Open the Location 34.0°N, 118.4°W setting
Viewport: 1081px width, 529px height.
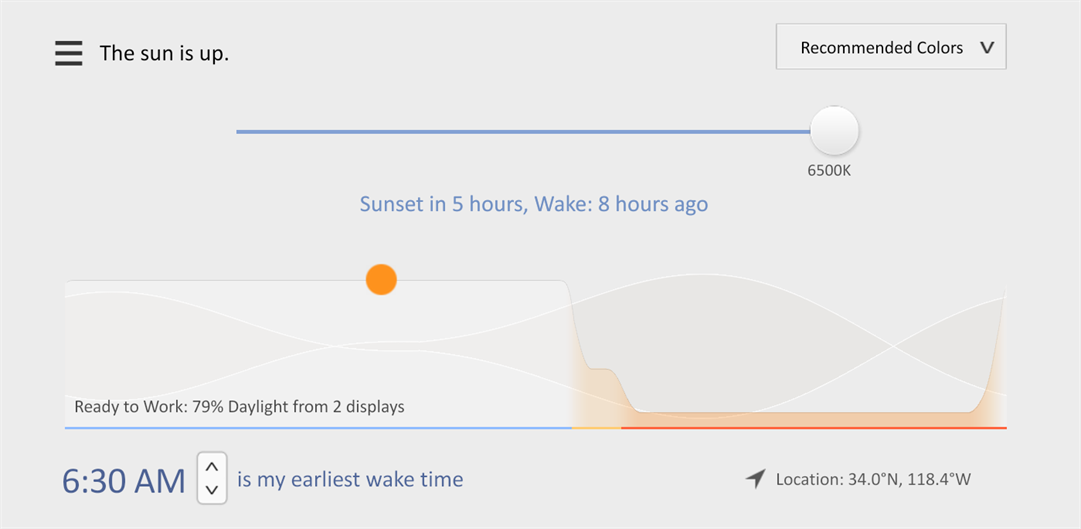click(x=872, y=479)
